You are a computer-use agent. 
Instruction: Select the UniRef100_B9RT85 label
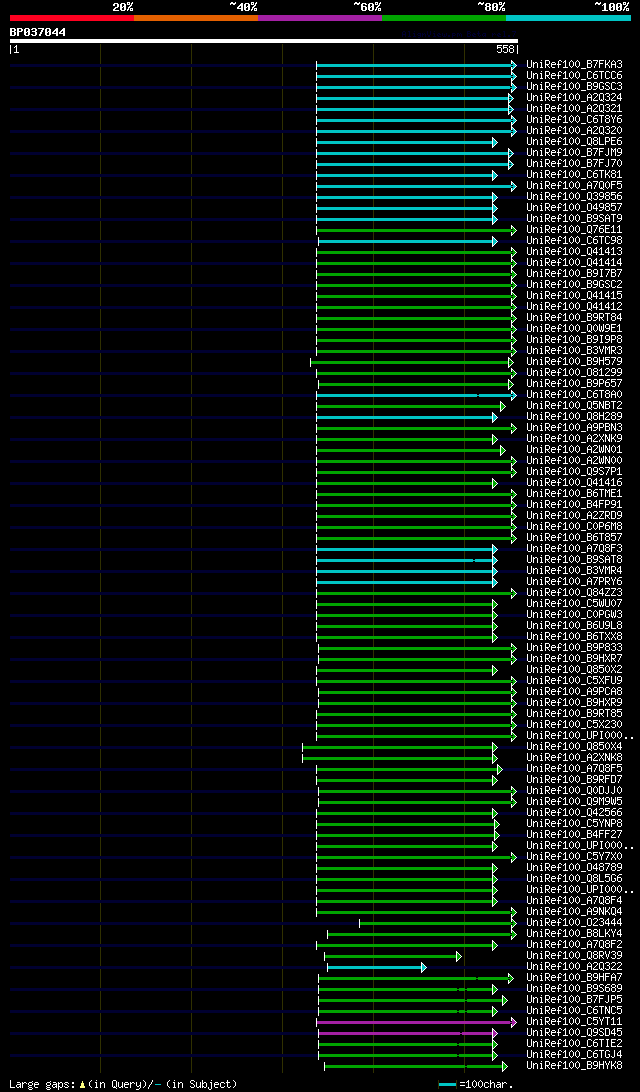(575, 713)
